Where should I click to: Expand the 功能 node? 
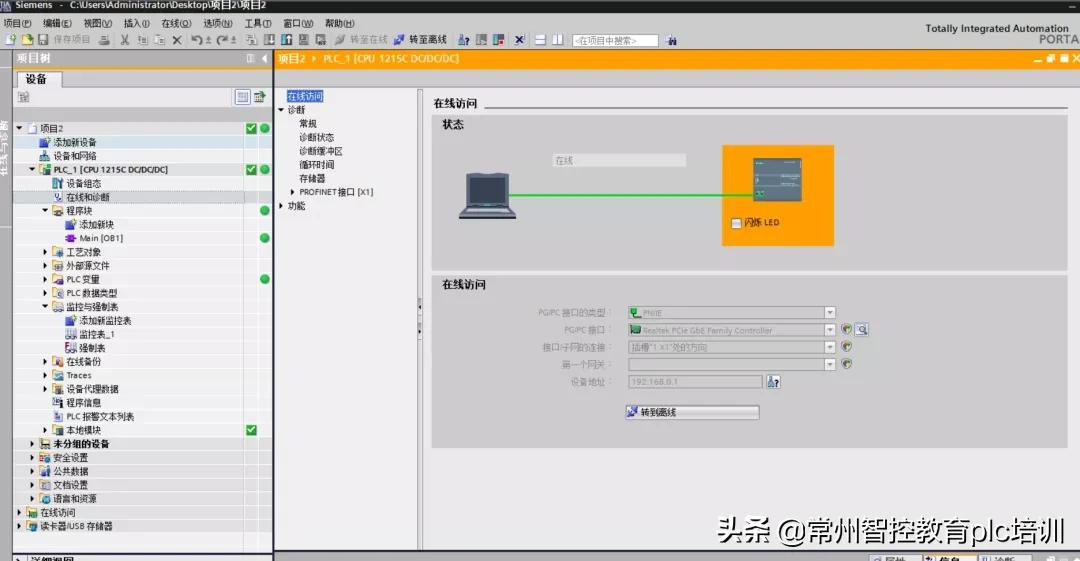tap(281, 206)
